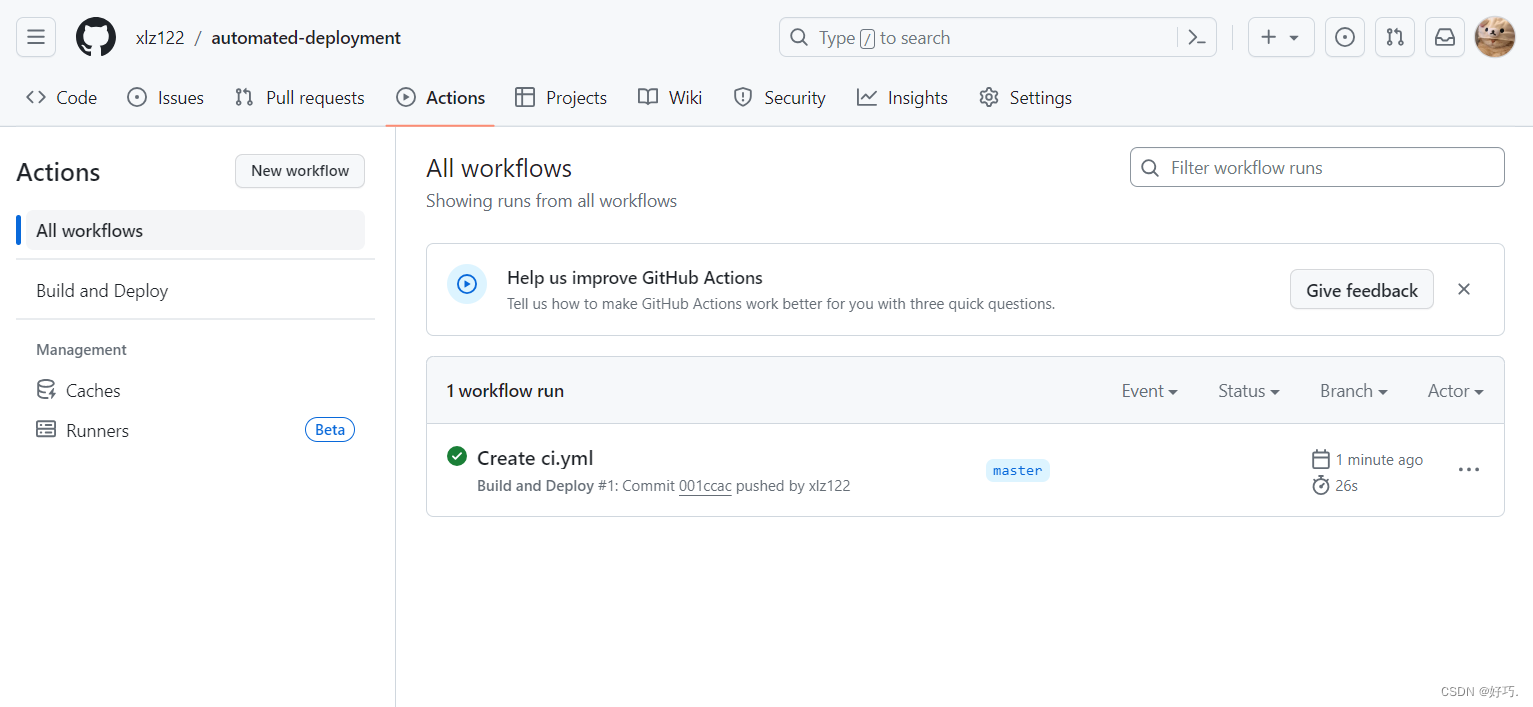Switch to the Projects tab
Screen dimensions: 1533x707
[x=561, y=98]
